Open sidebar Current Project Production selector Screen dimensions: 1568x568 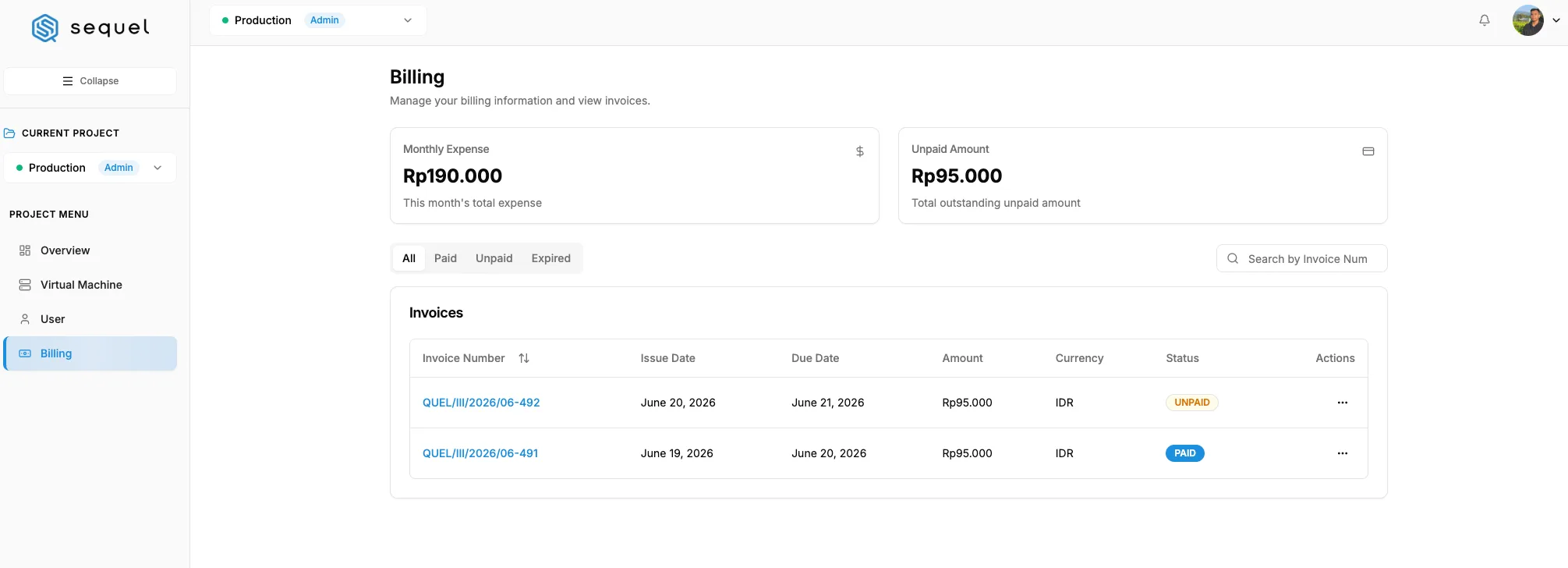[90, 168]
